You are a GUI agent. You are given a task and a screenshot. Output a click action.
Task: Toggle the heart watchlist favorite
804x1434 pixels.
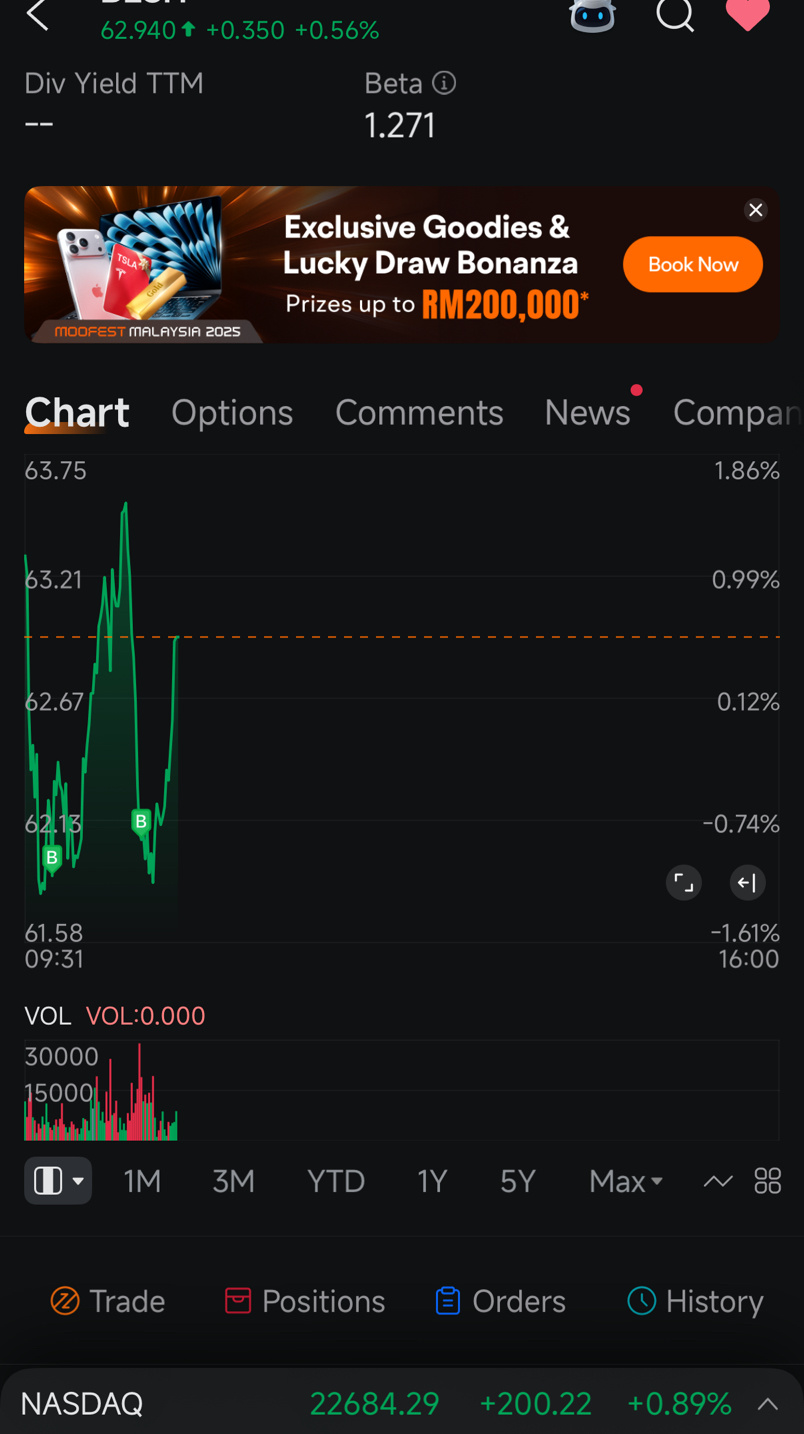(747, 14)
